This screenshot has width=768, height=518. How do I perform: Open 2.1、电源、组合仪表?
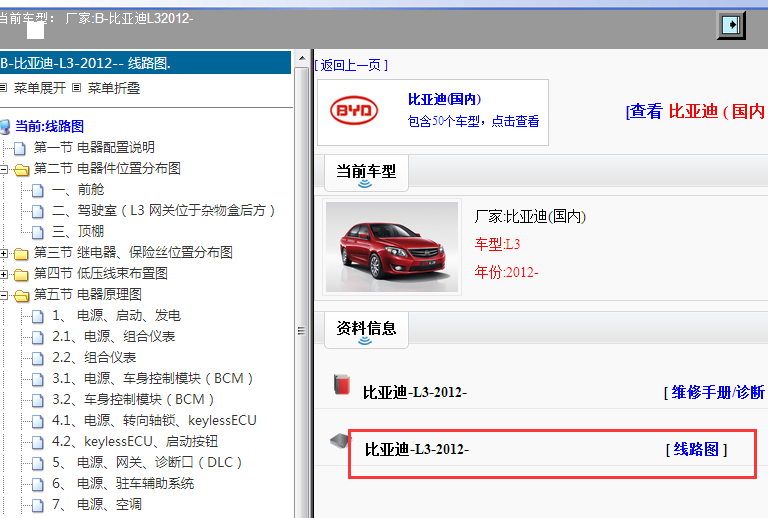coord(114,337)
